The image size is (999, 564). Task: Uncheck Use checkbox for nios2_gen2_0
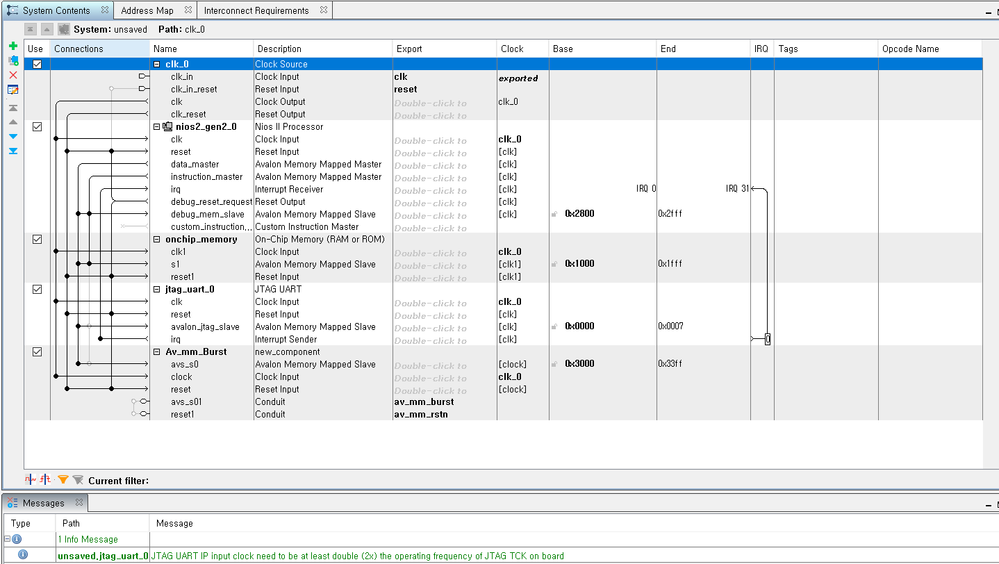pyautogui.click(x=37, y=126)
